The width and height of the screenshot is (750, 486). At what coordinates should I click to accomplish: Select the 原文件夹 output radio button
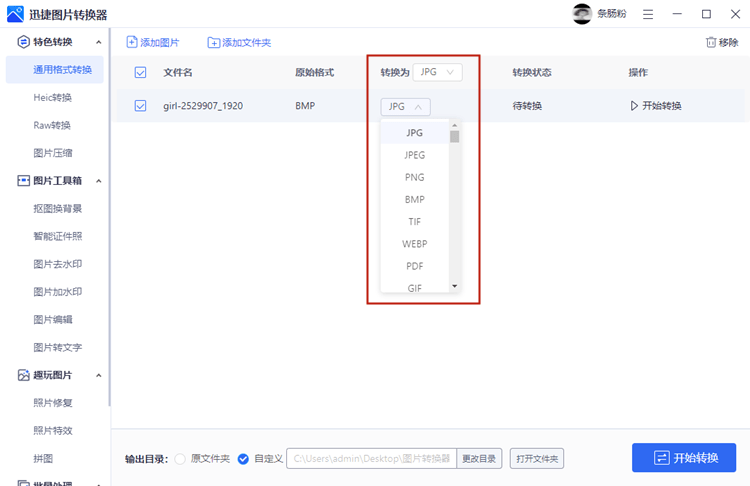pos(180,459)
